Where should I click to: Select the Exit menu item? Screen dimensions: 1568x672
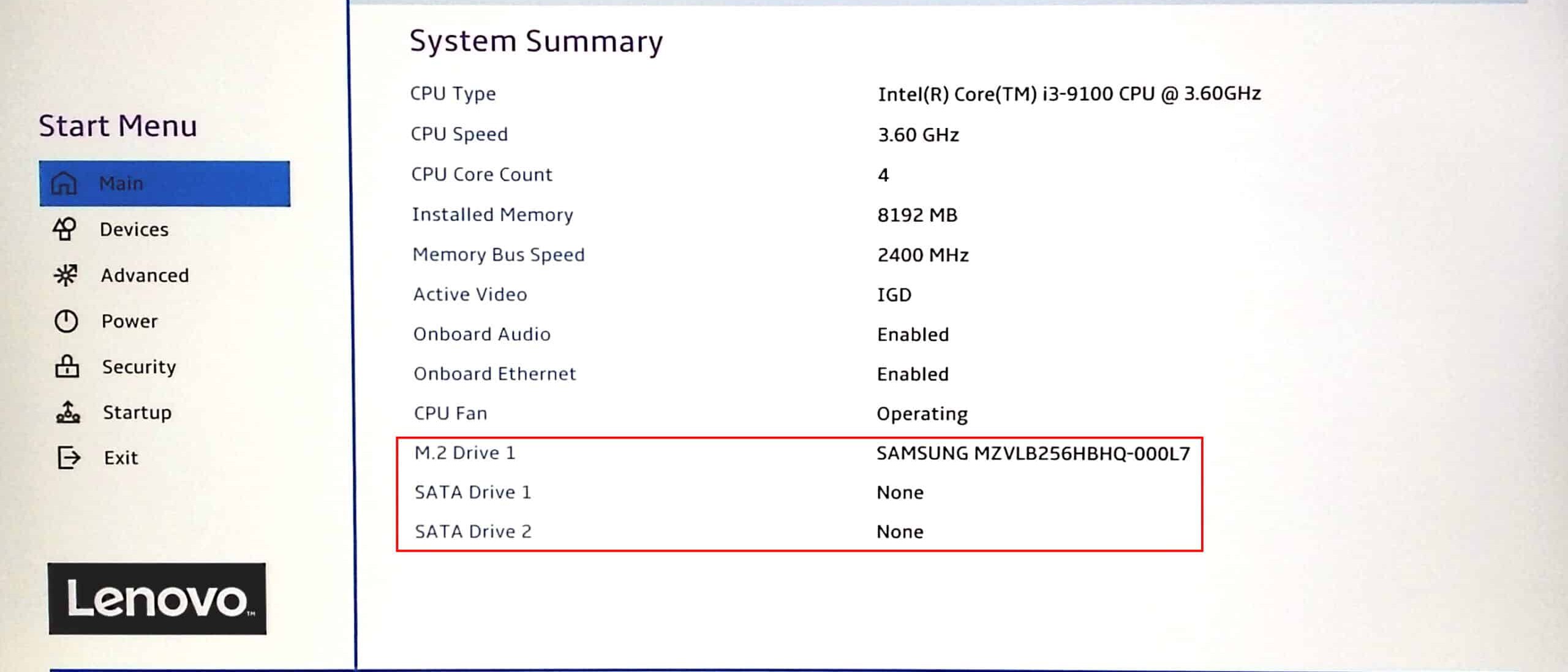121,458
